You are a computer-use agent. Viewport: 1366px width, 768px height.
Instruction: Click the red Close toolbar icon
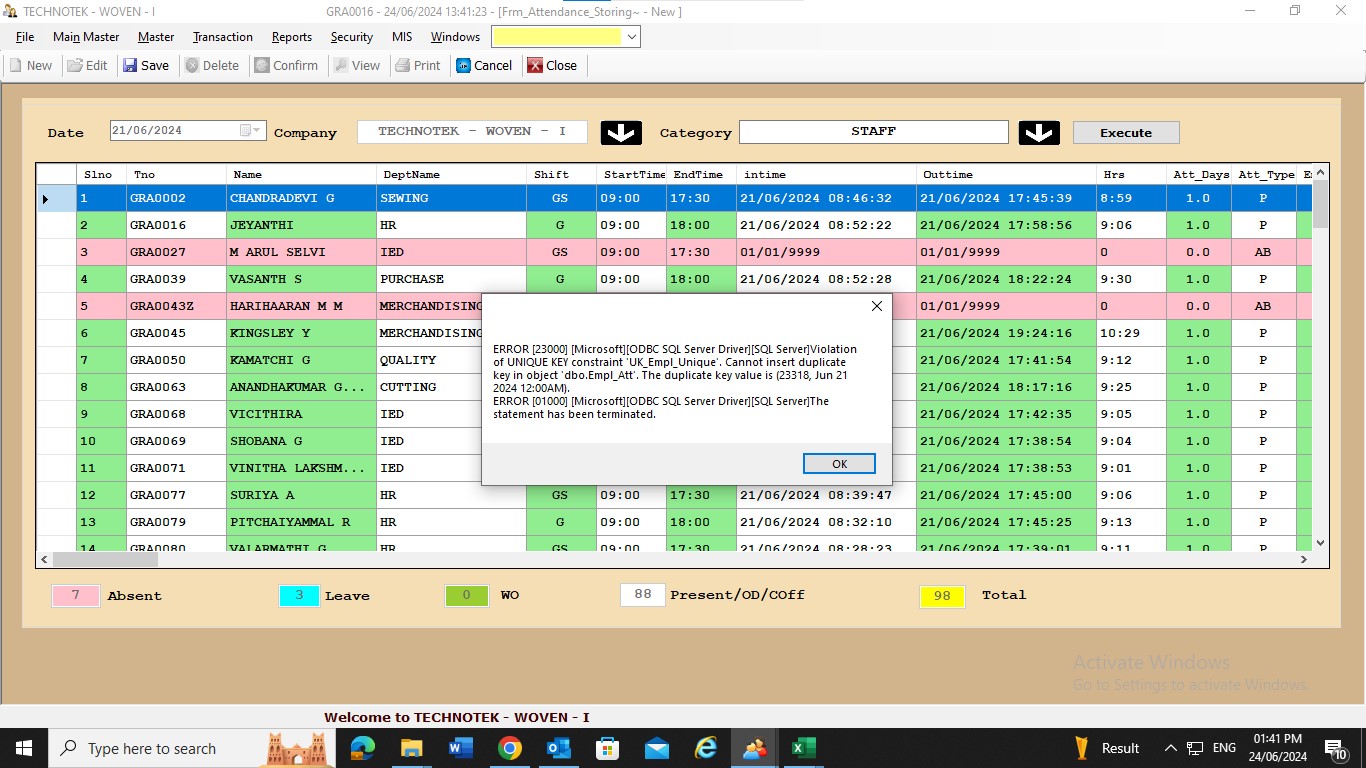tap(536, 66)
